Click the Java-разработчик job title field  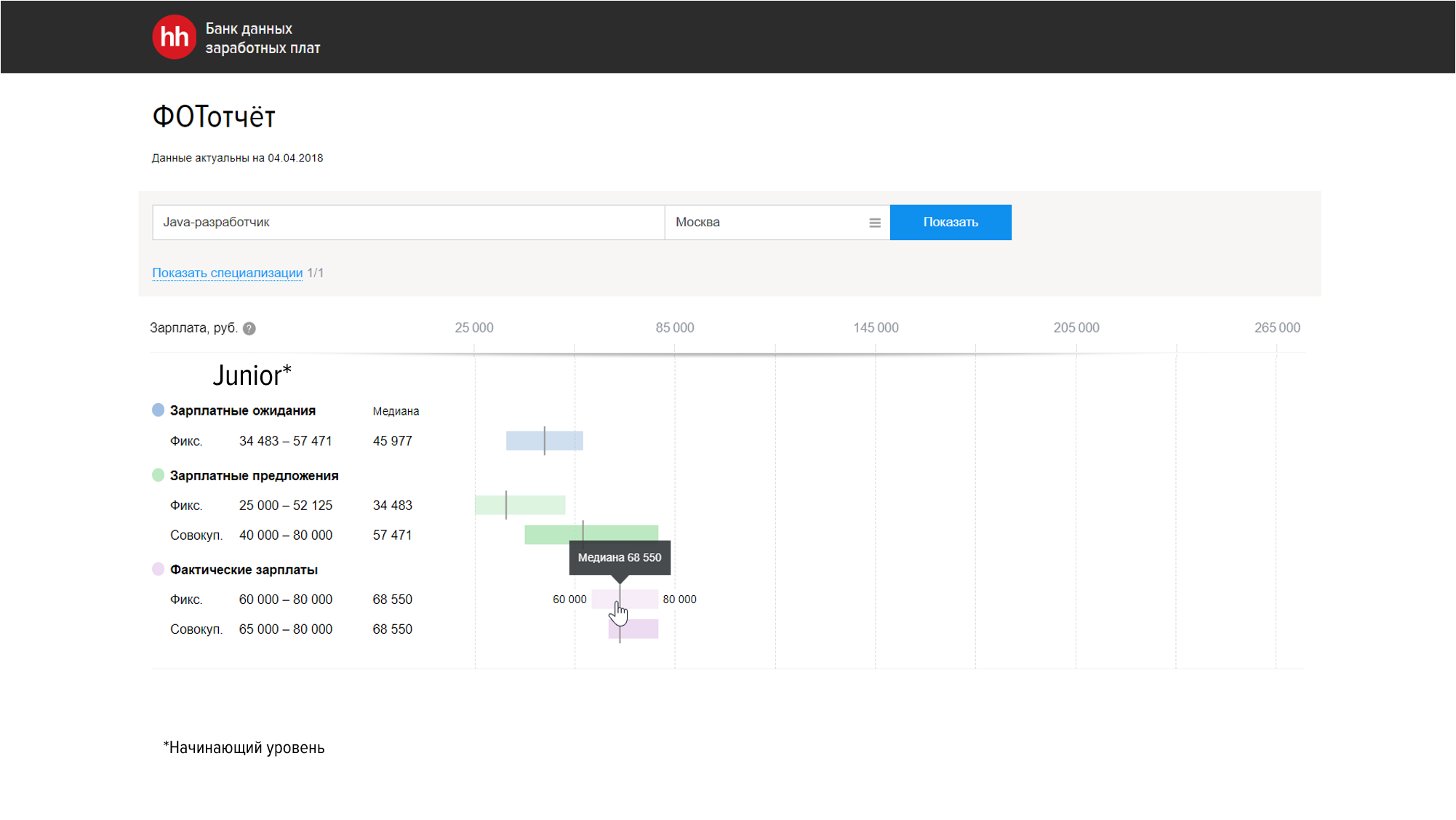[407, 223]
